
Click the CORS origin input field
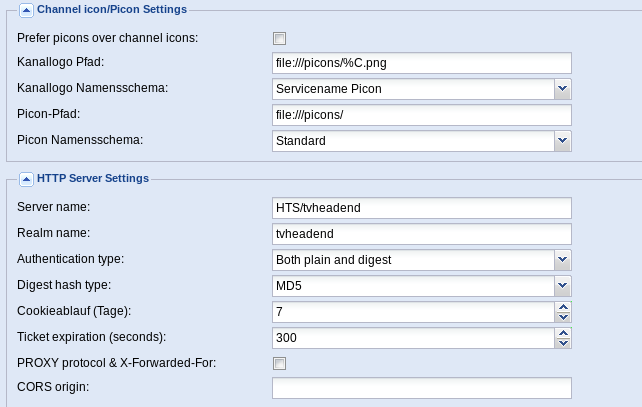point(422,388)
